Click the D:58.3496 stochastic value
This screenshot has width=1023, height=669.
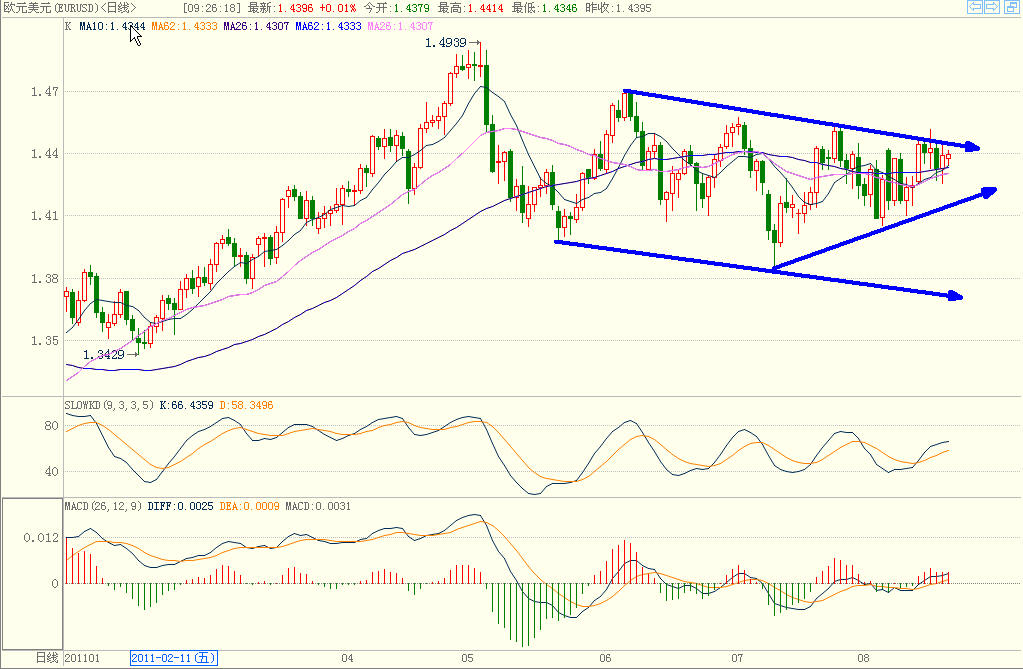[247, 405]
